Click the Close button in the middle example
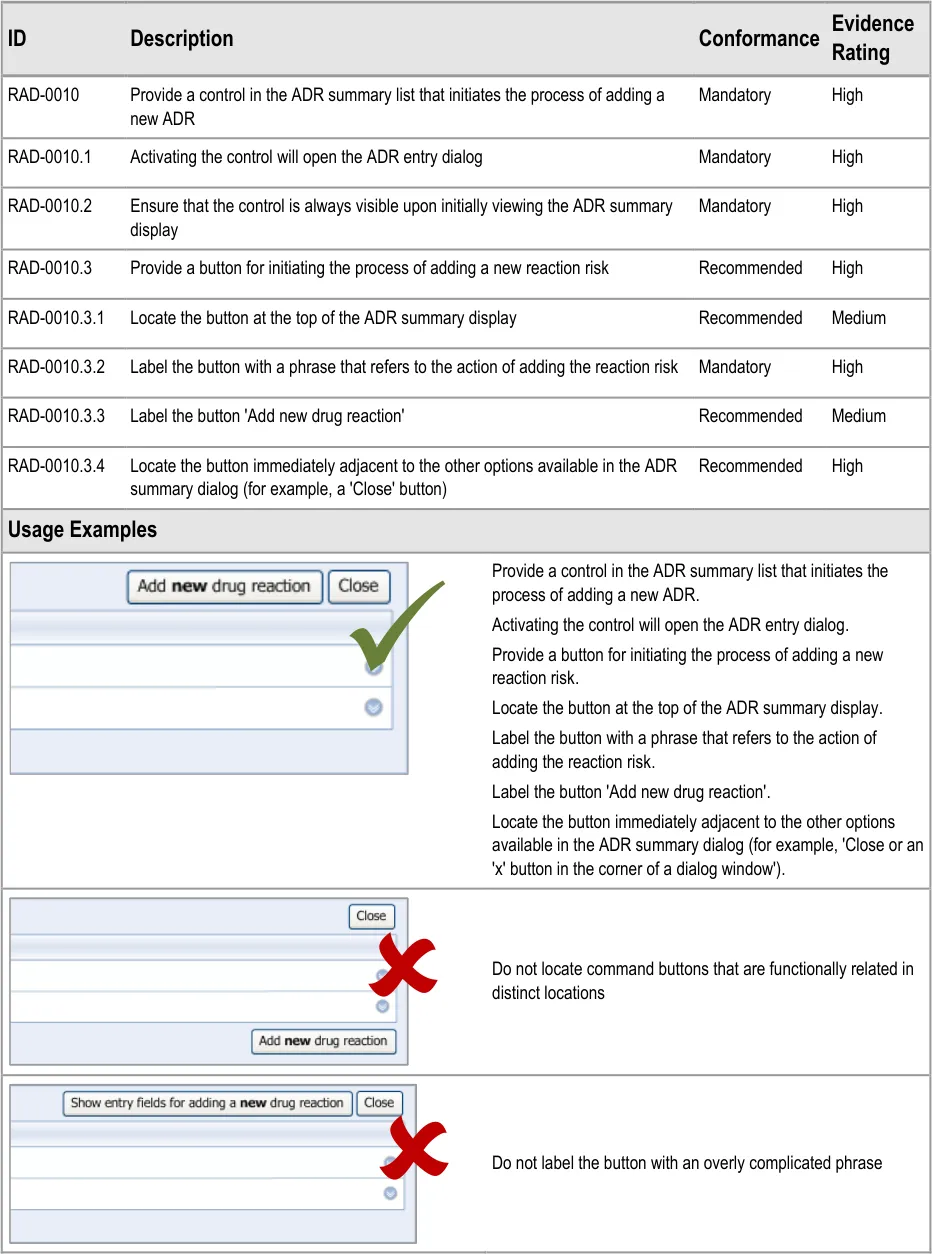932x1254 pixels. pos(371,916)
